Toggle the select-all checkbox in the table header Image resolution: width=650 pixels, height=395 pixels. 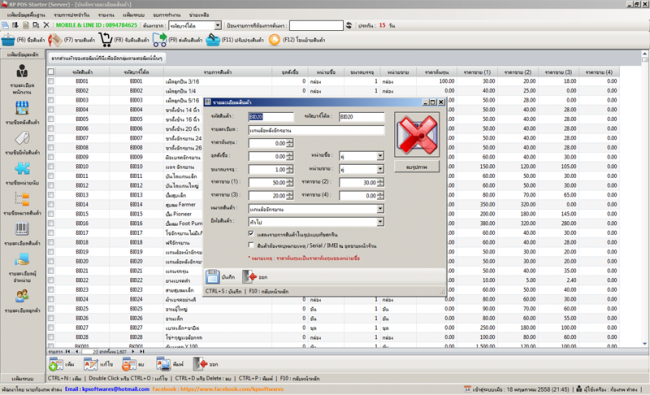[51, 72]
